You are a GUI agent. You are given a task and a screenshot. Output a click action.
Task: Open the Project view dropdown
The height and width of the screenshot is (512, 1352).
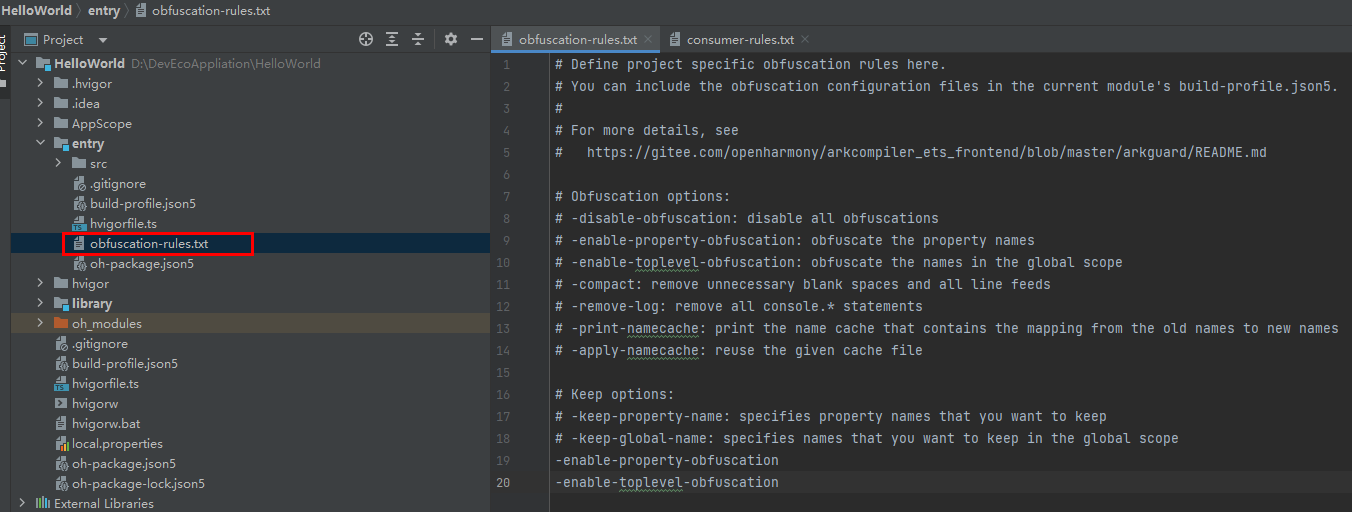pos(103,40)
